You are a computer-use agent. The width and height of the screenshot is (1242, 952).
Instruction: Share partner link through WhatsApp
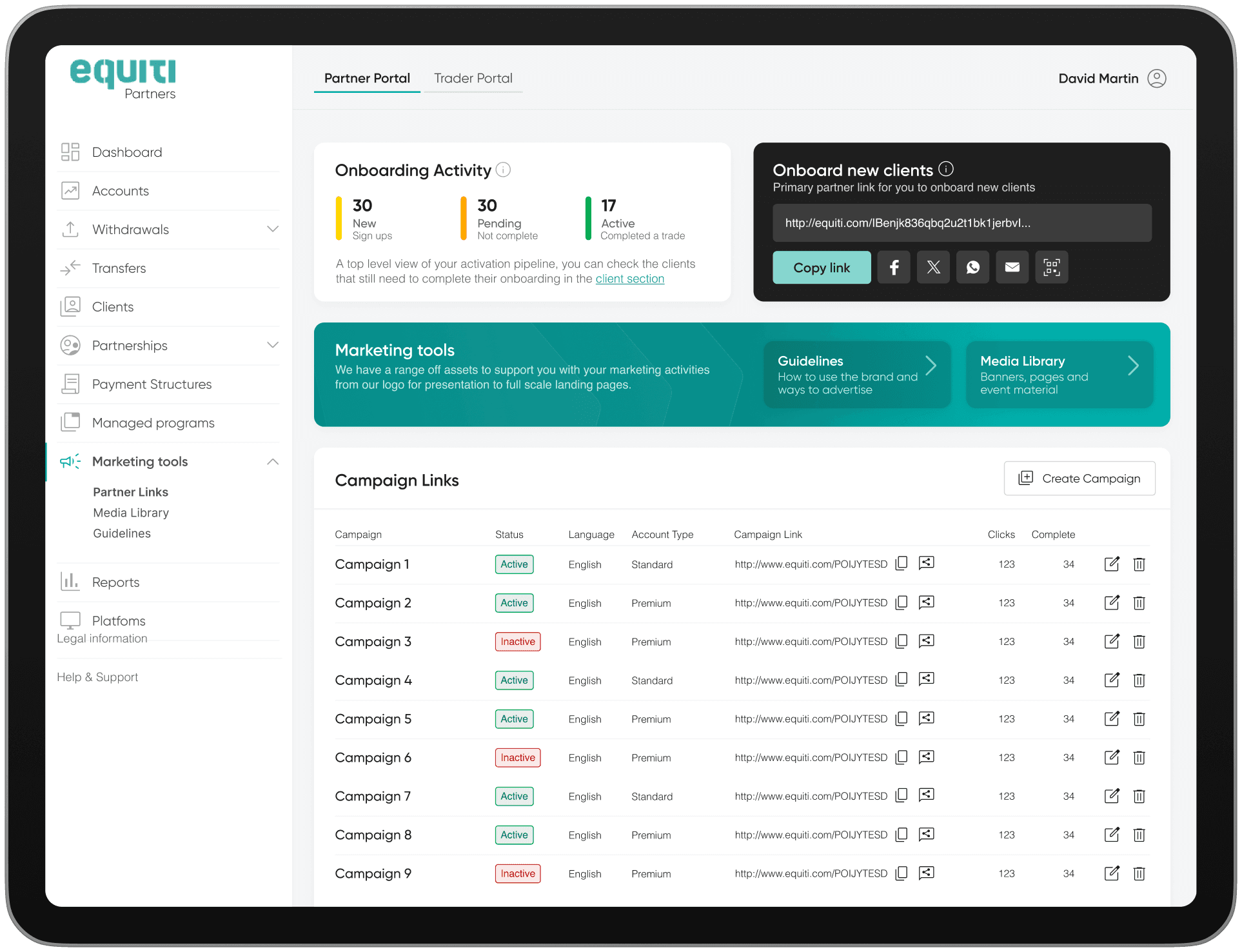tap(972, 267)
